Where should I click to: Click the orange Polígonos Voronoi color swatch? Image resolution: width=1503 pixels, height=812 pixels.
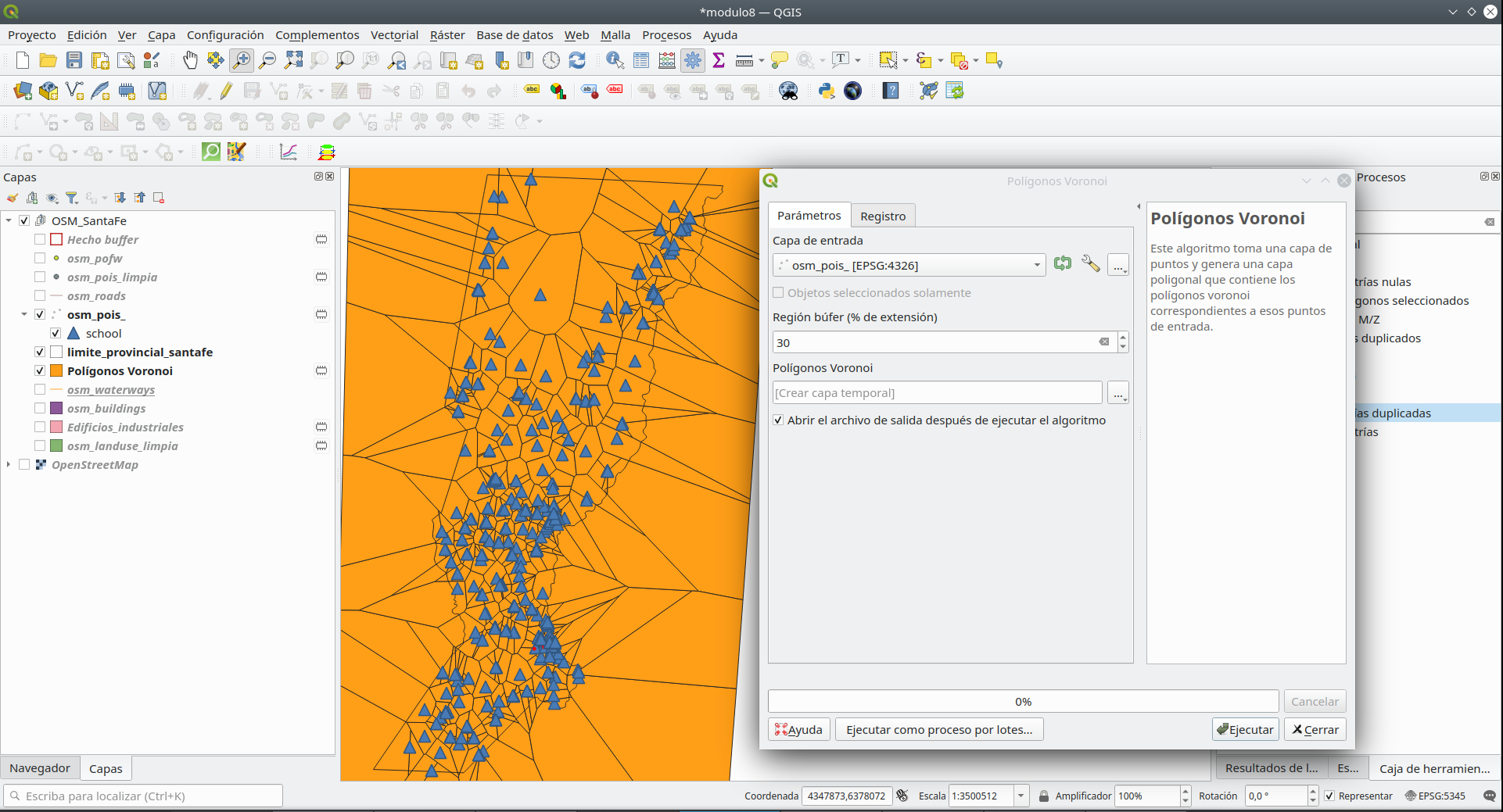click(56, 370)
